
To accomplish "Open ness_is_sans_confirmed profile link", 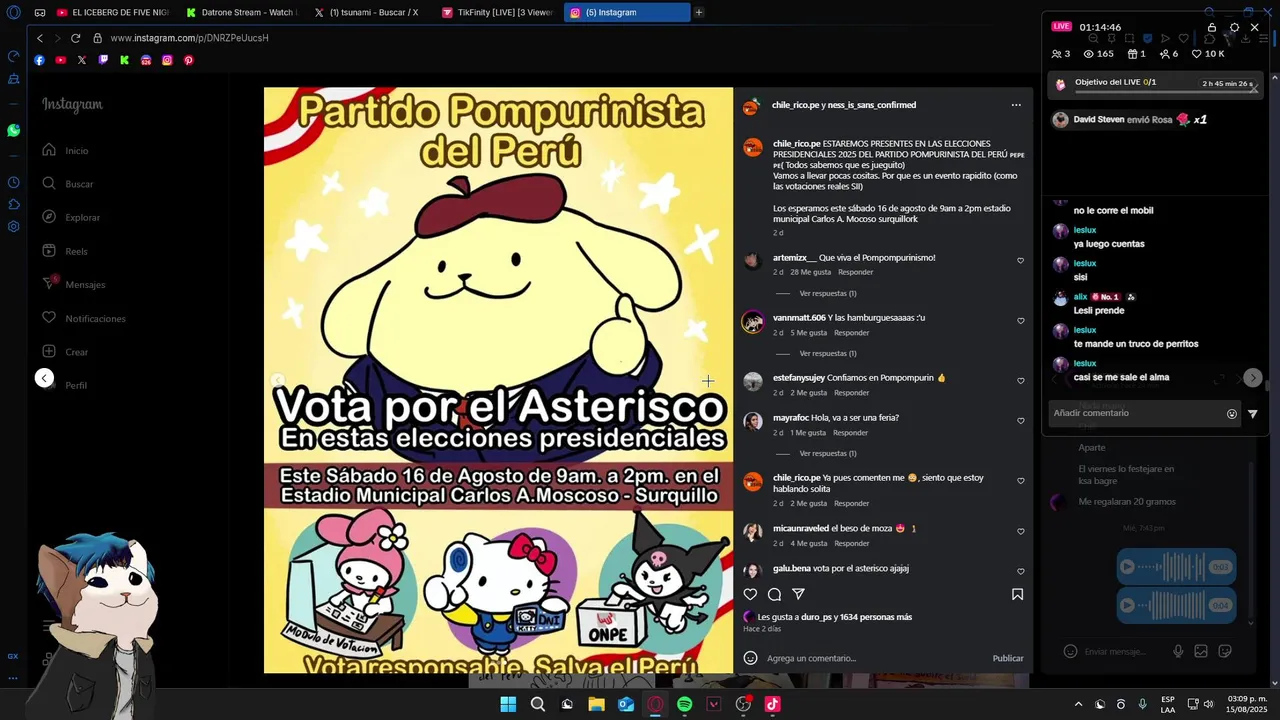I will pyautogui.click(x=871, y=105).
